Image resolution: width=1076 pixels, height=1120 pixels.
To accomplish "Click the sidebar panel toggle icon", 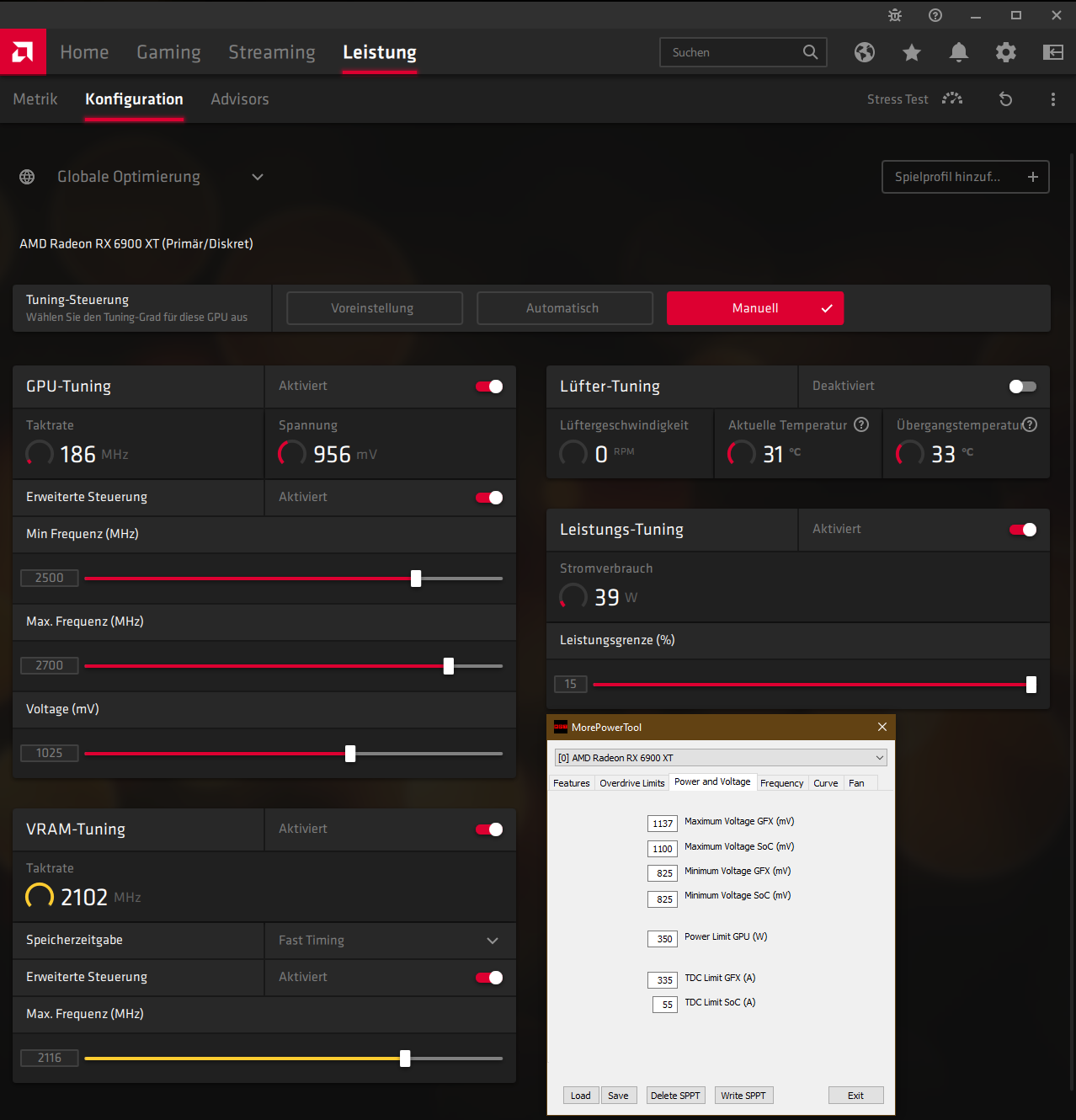I will pyautogui.click(x=1053, y=52).
